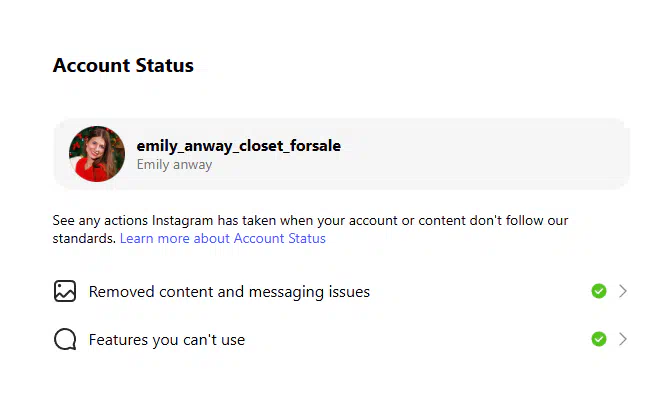Click green checkmark on Features you can't use row
654x399 pixels.
pos(599,339)
